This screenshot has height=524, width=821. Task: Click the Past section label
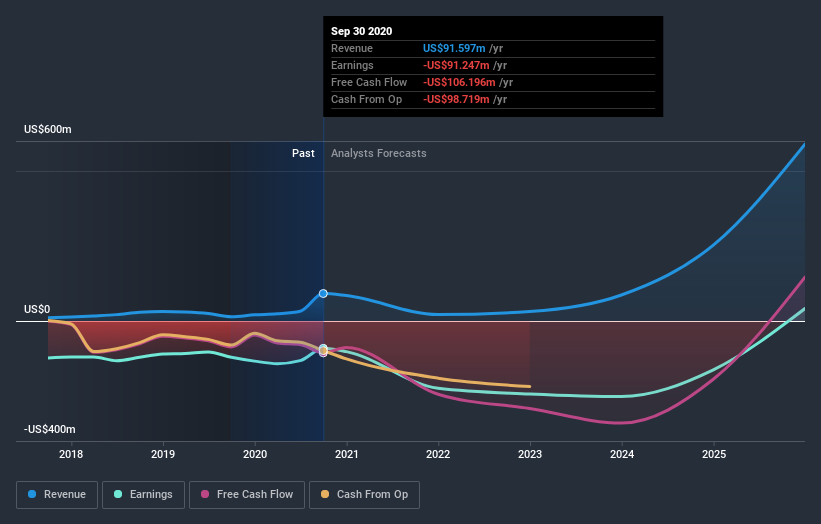(303, 153)
